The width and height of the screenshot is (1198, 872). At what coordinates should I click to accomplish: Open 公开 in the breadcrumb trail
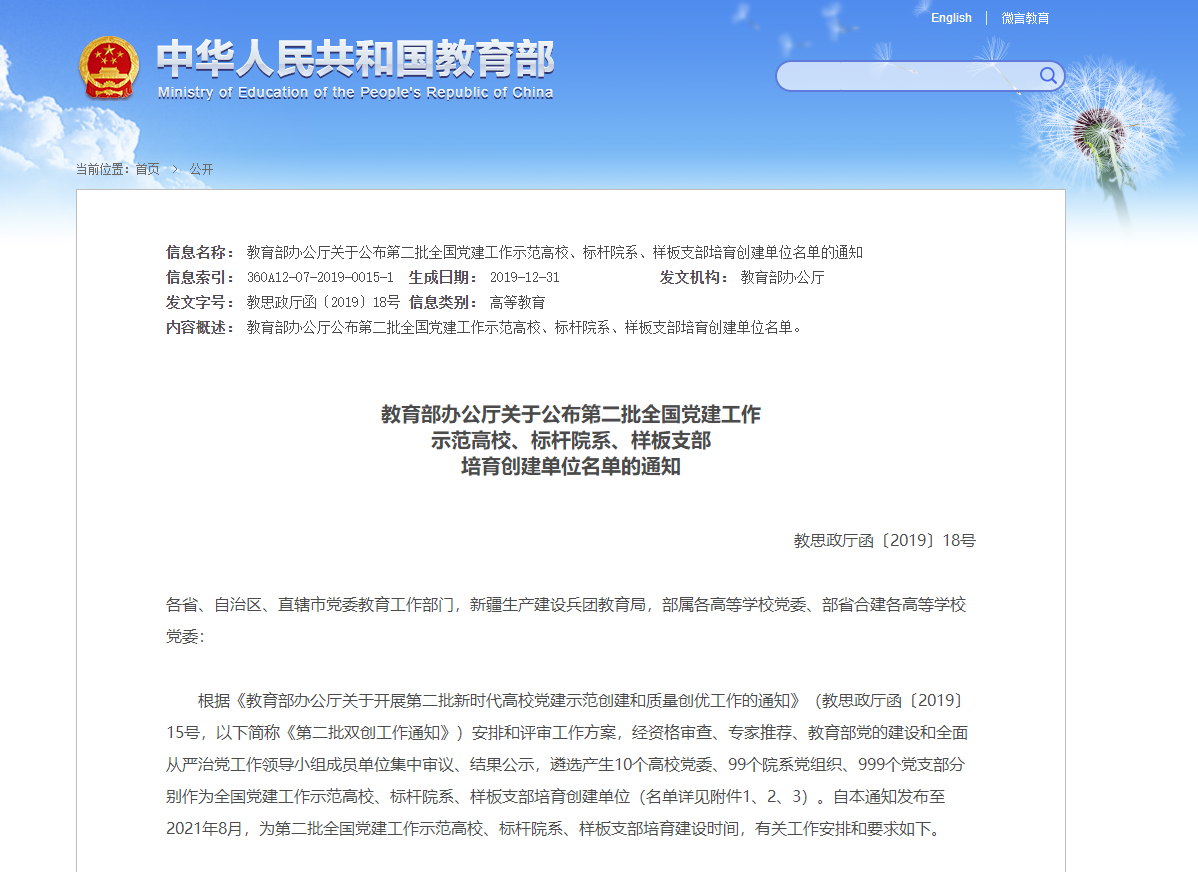201,169
